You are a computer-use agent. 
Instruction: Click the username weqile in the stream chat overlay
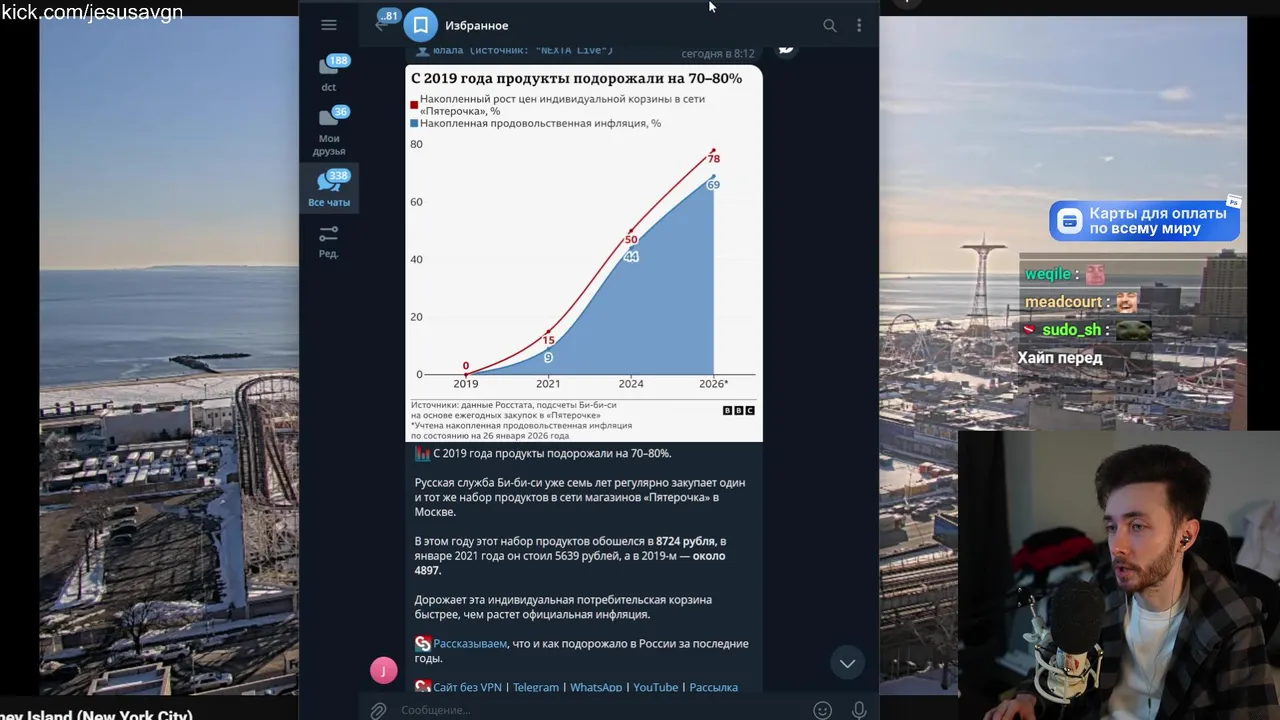[x=1048, y=274]
